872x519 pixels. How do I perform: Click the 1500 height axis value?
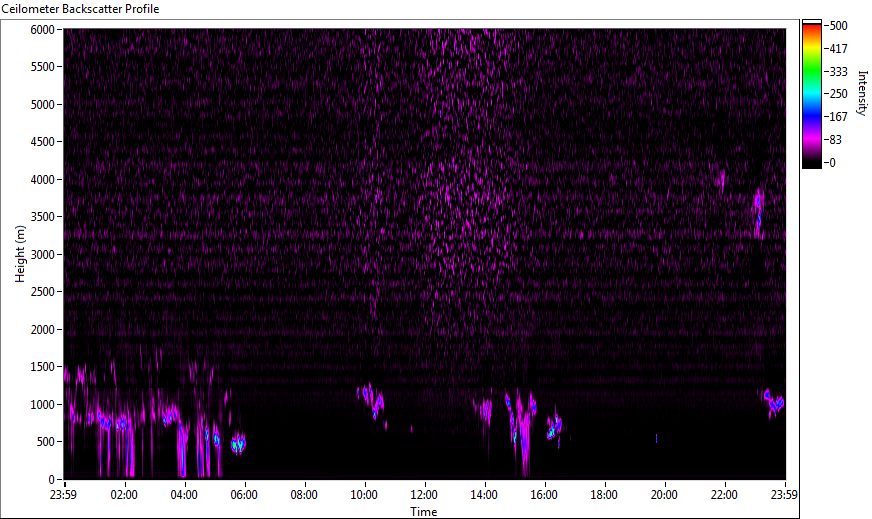click(x=42, y=367)
